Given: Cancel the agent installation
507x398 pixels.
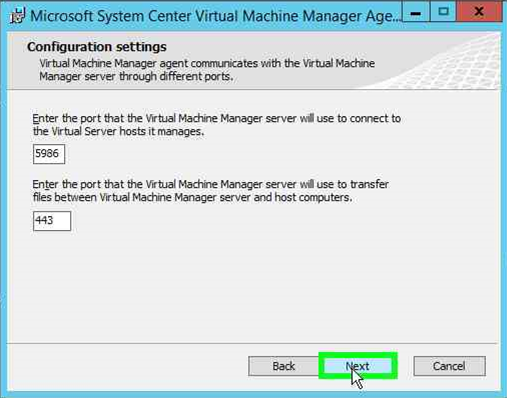Looking at the screenshot, I should [x=449, y=366].
